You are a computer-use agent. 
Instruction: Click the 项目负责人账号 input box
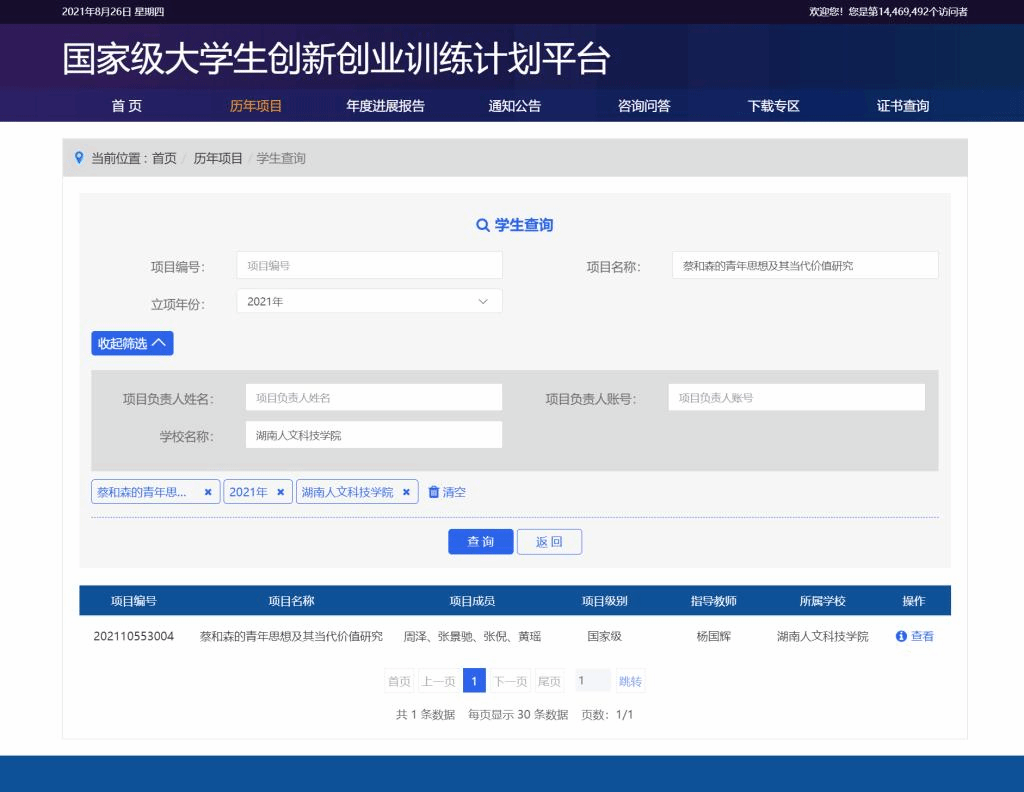coord(796,397)
